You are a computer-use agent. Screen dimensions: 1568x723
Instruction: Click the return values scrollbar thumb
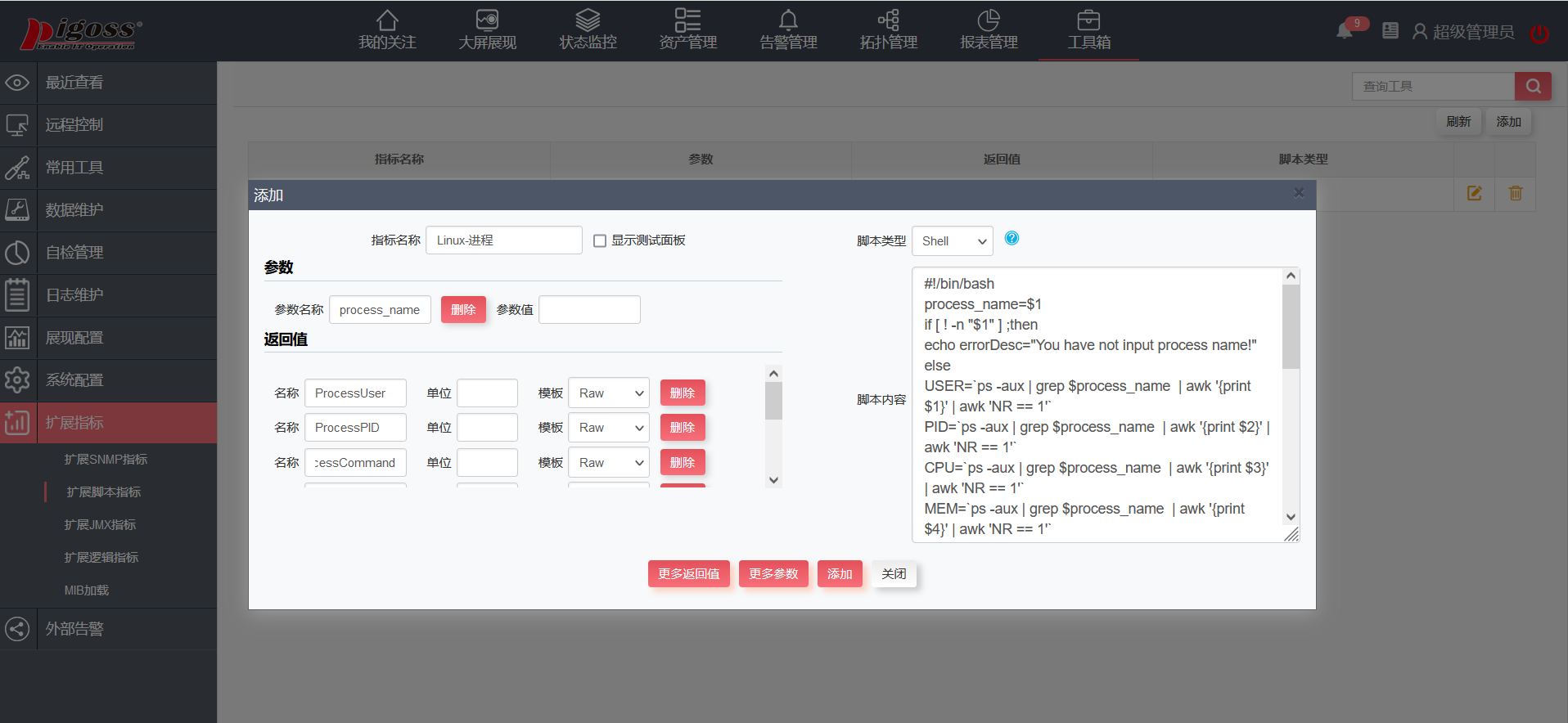[x=773, y=401]
